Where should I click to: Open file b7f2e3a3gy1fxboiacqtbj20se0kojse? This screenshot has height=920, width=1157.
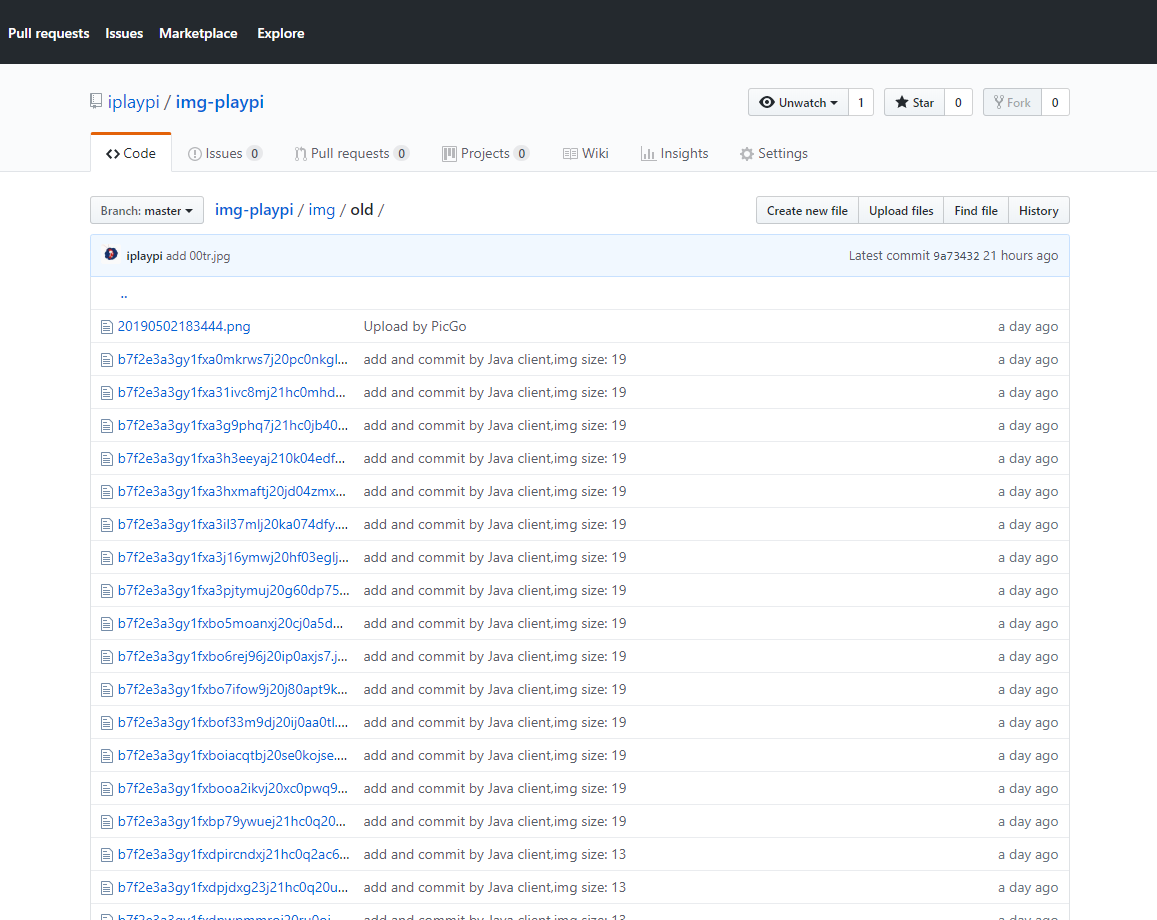(232, 755)
